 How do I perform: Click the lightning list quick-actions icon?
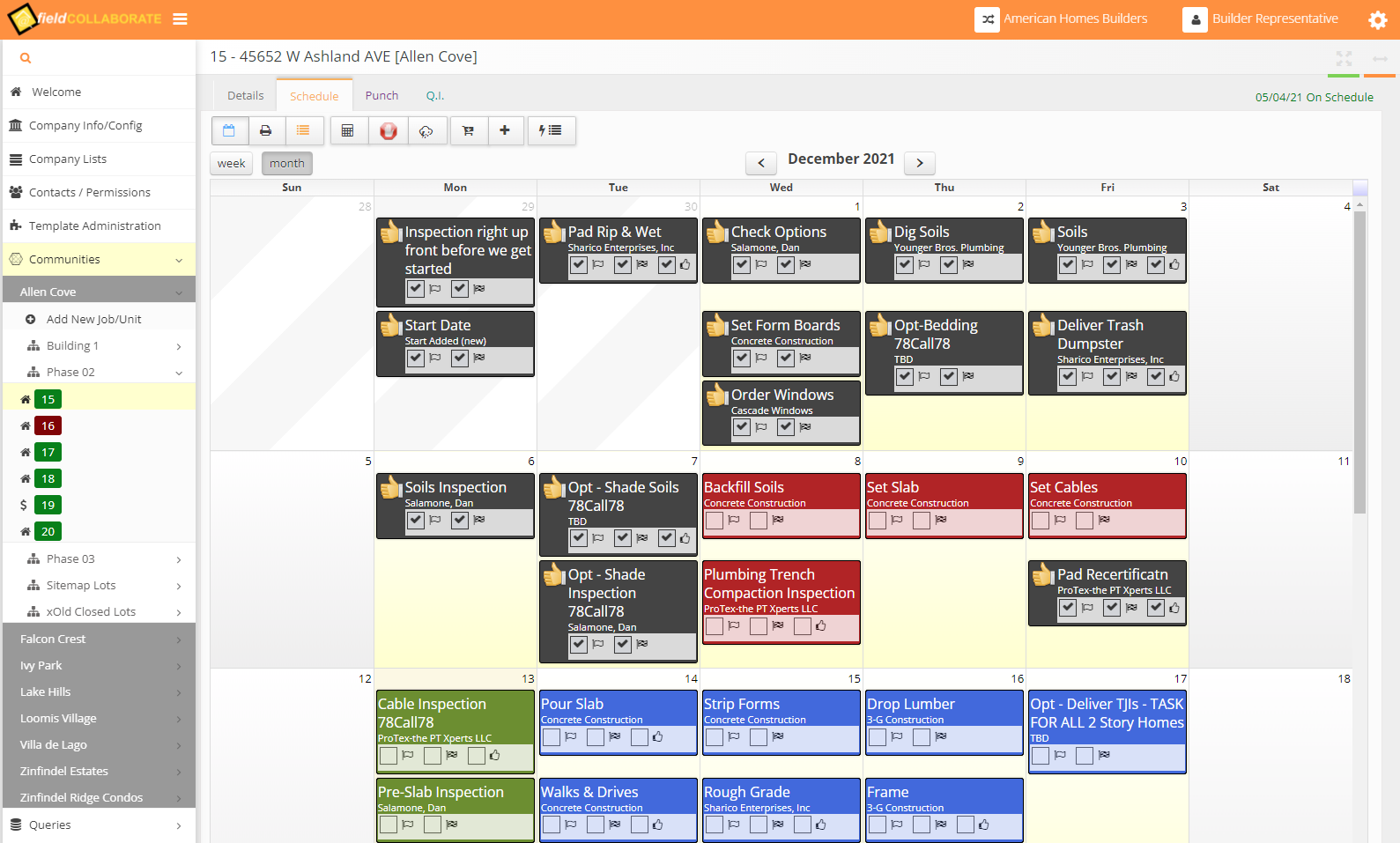(x=552, y=130)
